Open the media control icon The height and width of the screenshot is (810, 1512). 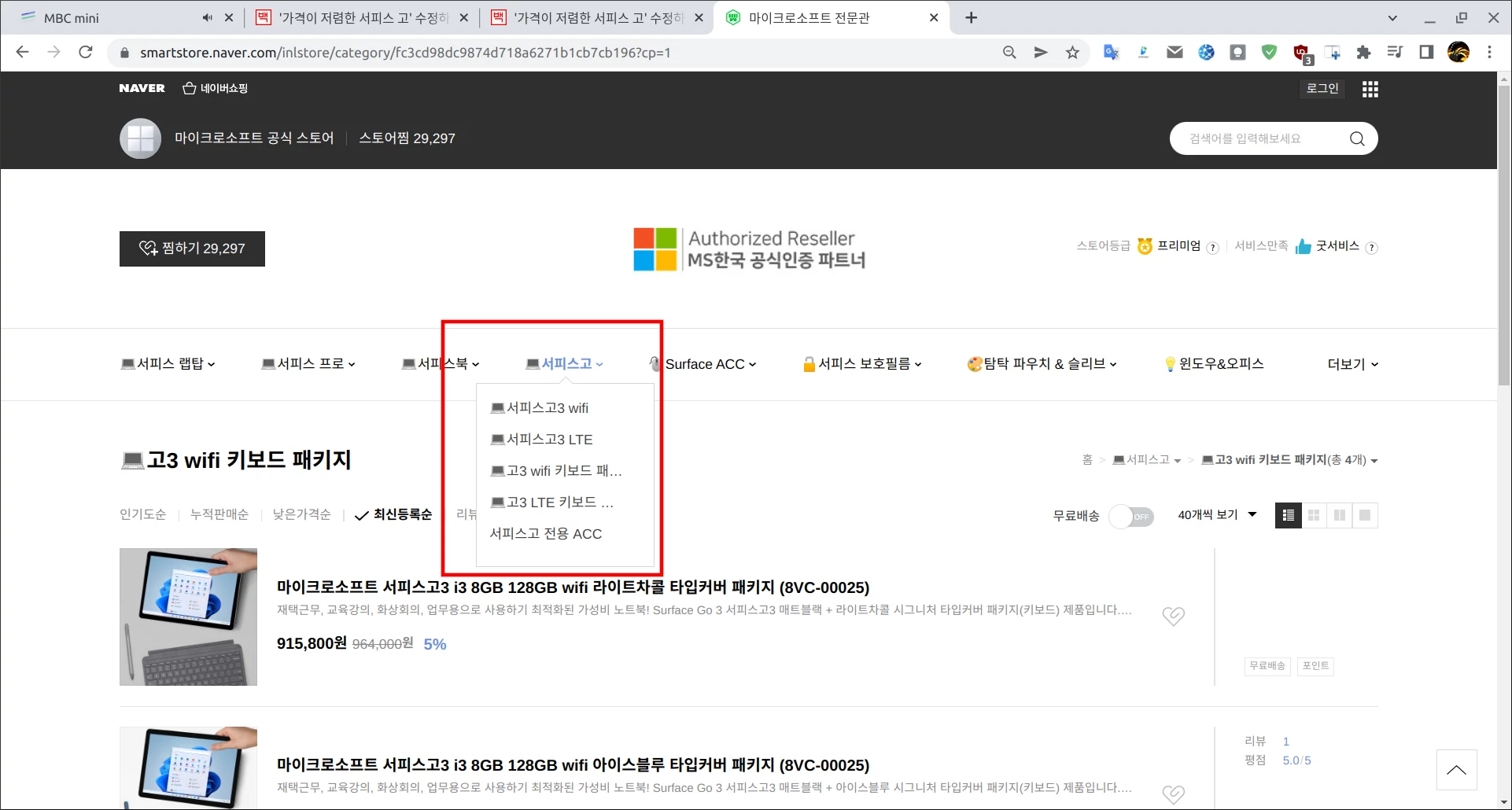click(1395, 53)
